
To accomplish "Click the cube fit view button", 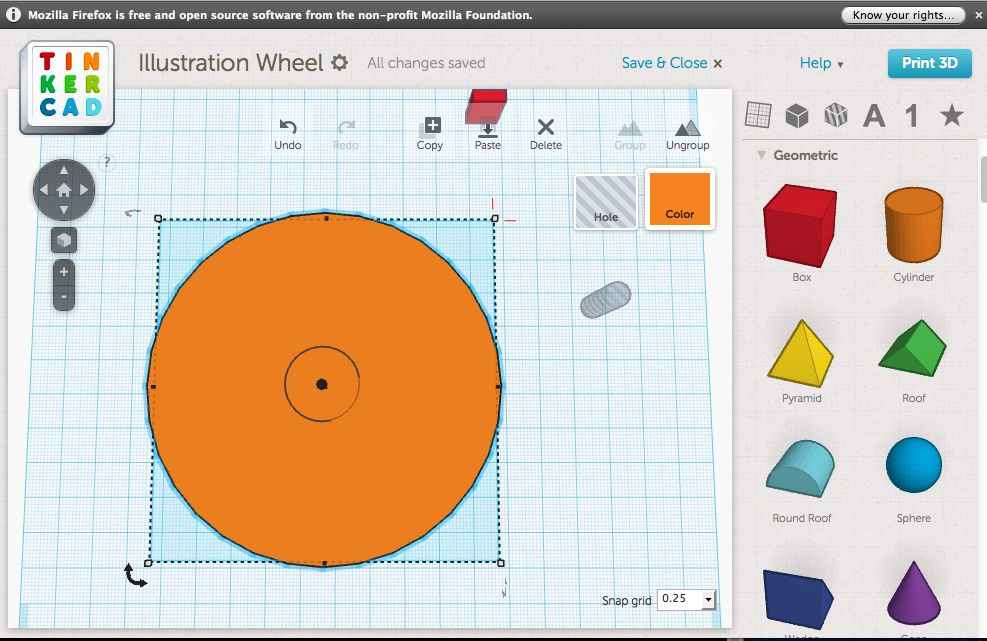I will (x=64, y=240).
